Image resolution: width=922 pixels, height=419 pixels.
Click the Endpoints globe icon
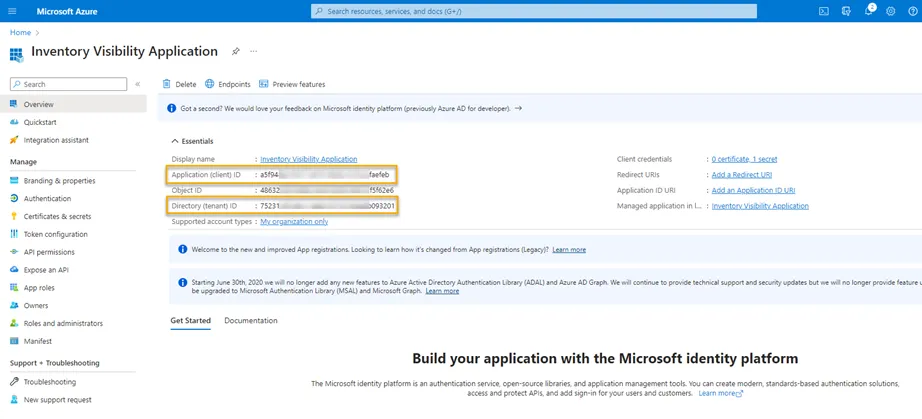pyautogui.click(x=209, y=84)
